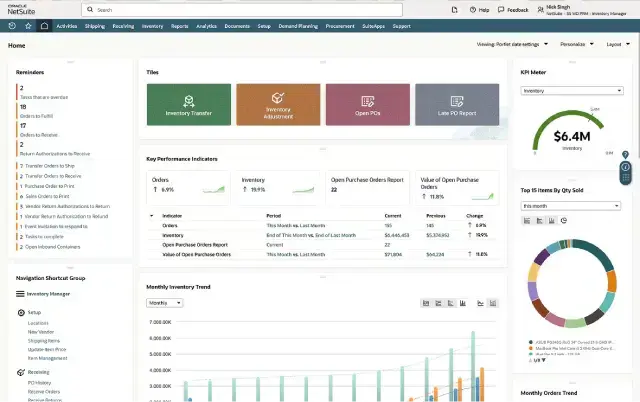Collapse the Key Performance Indicators table arrow

click(152, 215)
